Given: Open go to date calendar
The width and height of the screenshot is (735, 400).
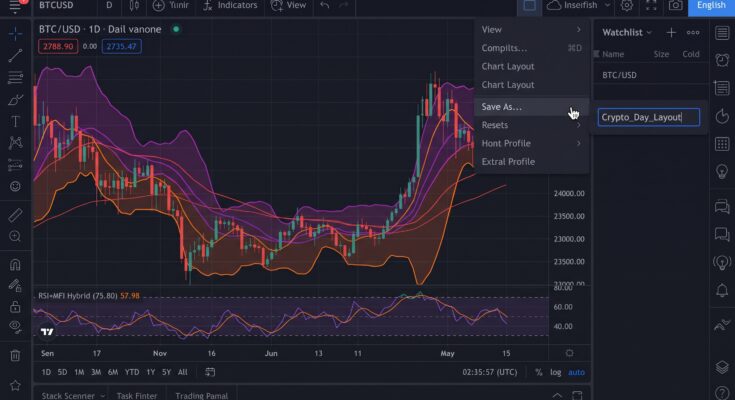Looking at the screenshot, I should [x=210, y=372].
